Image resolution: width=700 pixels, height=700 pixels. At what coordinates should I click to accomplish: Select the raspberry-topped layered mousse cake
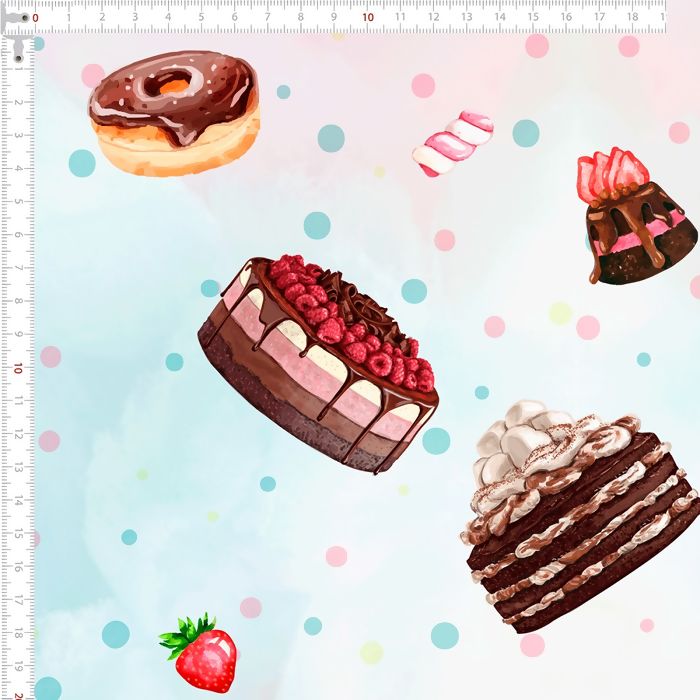click(x=320, y=362)
